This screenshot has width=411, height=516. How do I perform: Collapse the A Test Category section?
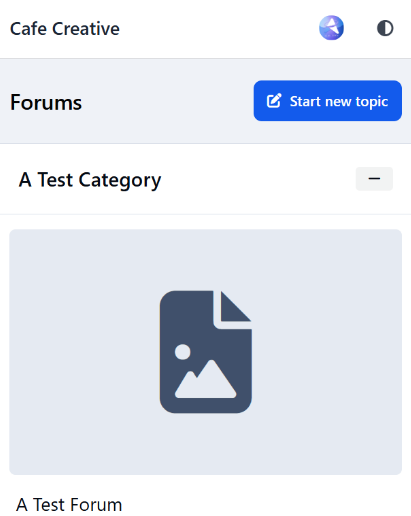click(374, 179)
